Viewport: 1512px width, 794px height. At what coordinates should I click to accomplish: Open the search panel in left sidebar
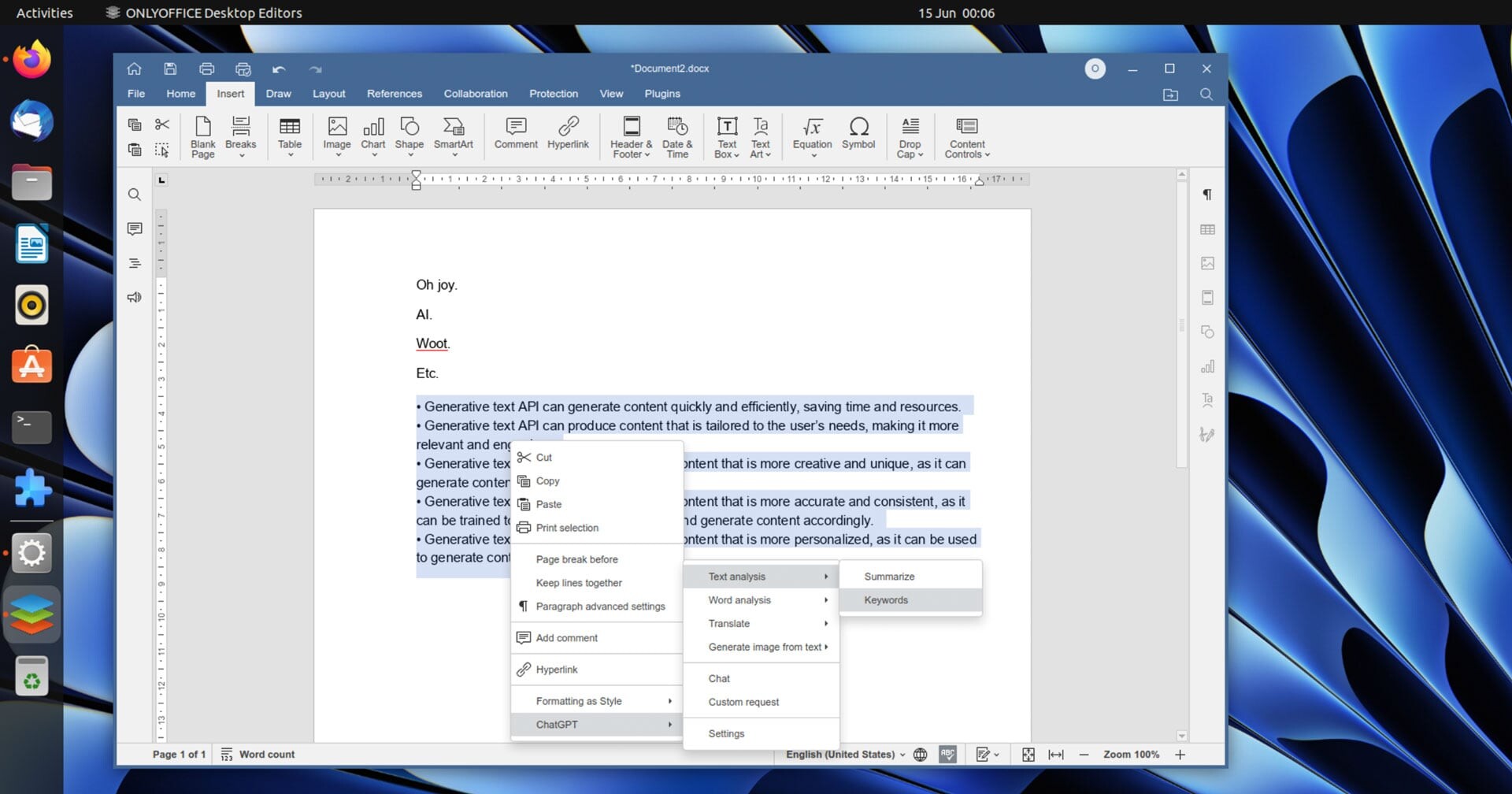tap(135, 195)
